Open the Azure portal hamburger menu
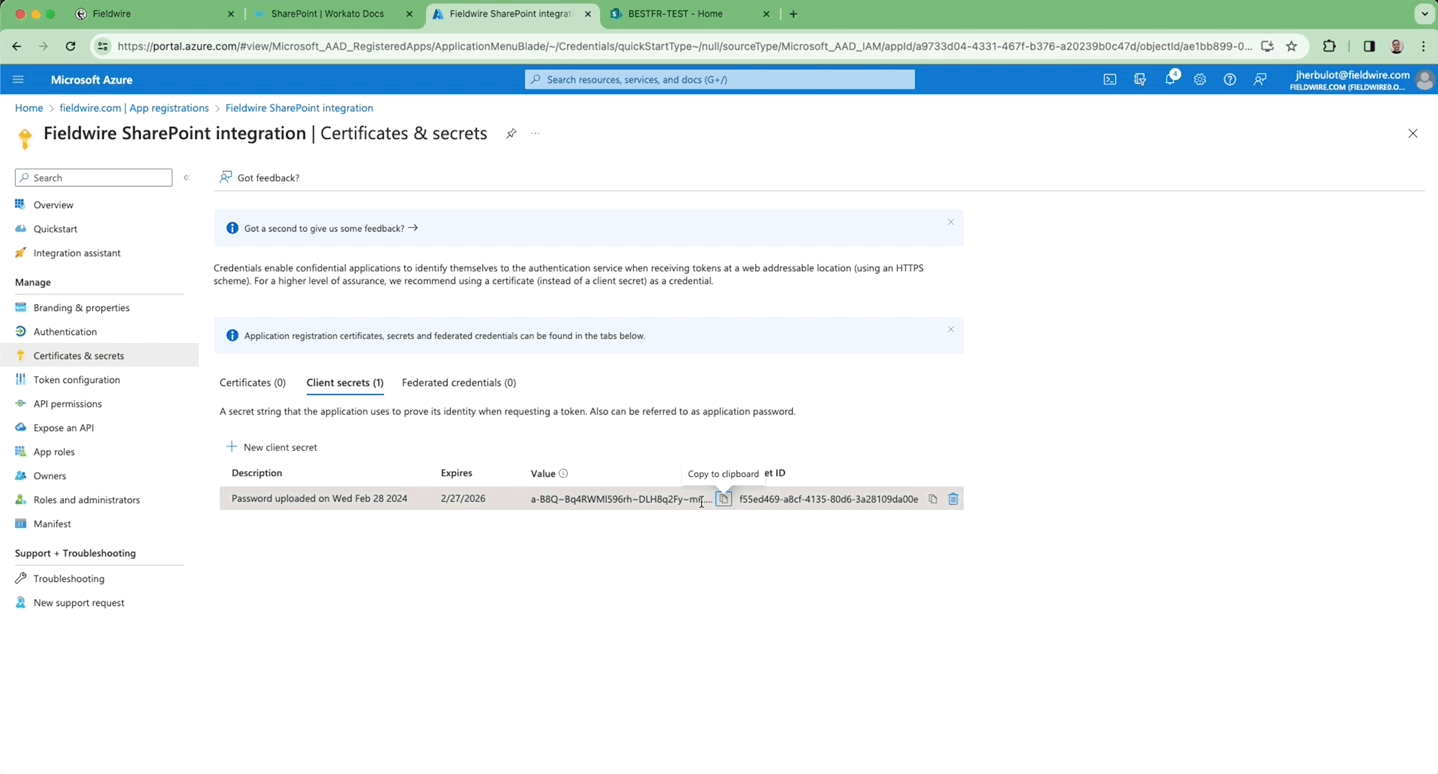The width and height of the screenshot is (1438, 774). pos(17,79)
